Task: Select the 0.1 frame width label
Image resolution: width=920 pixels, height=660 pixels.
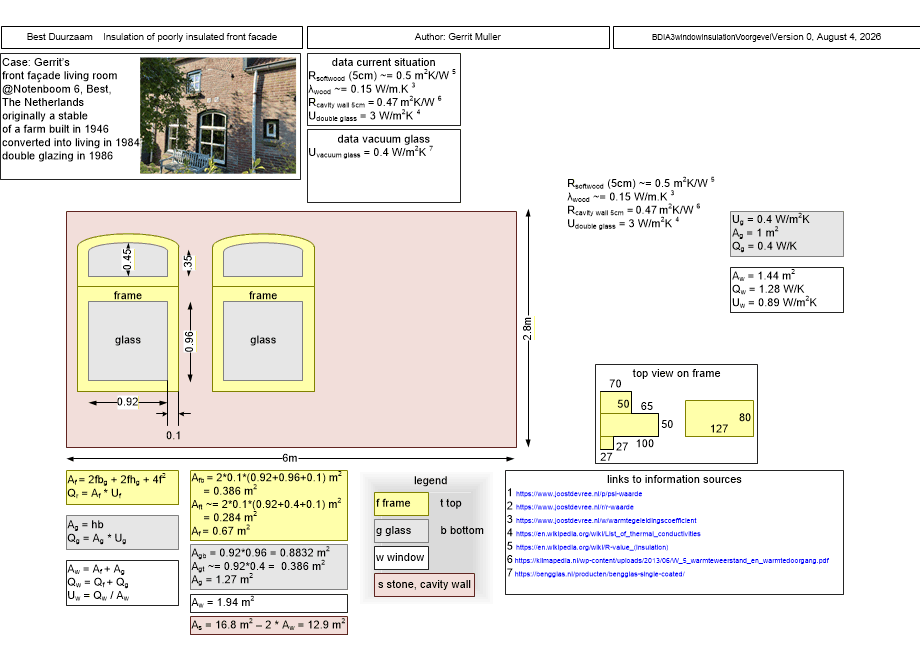Action: 173,435
